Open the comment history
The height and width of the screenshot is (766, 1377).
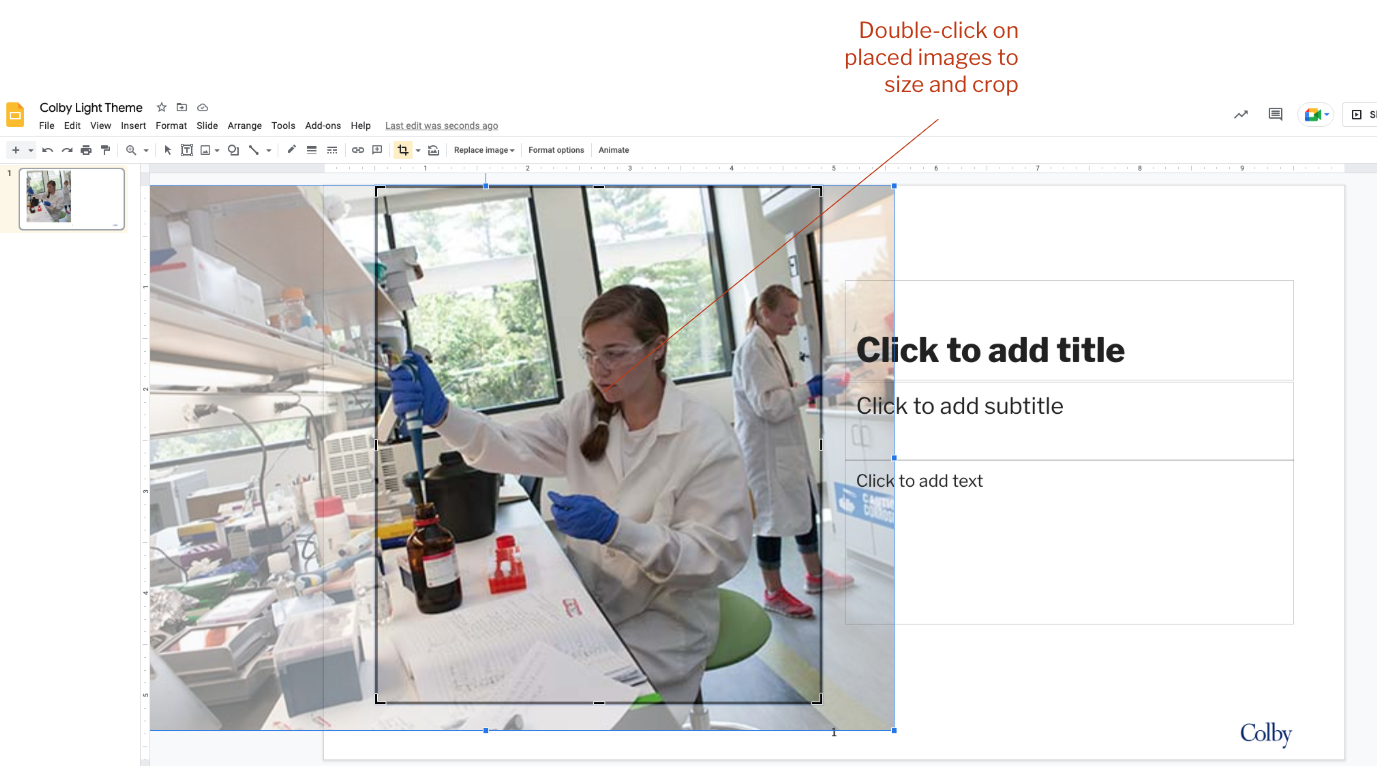point(1275,115)
